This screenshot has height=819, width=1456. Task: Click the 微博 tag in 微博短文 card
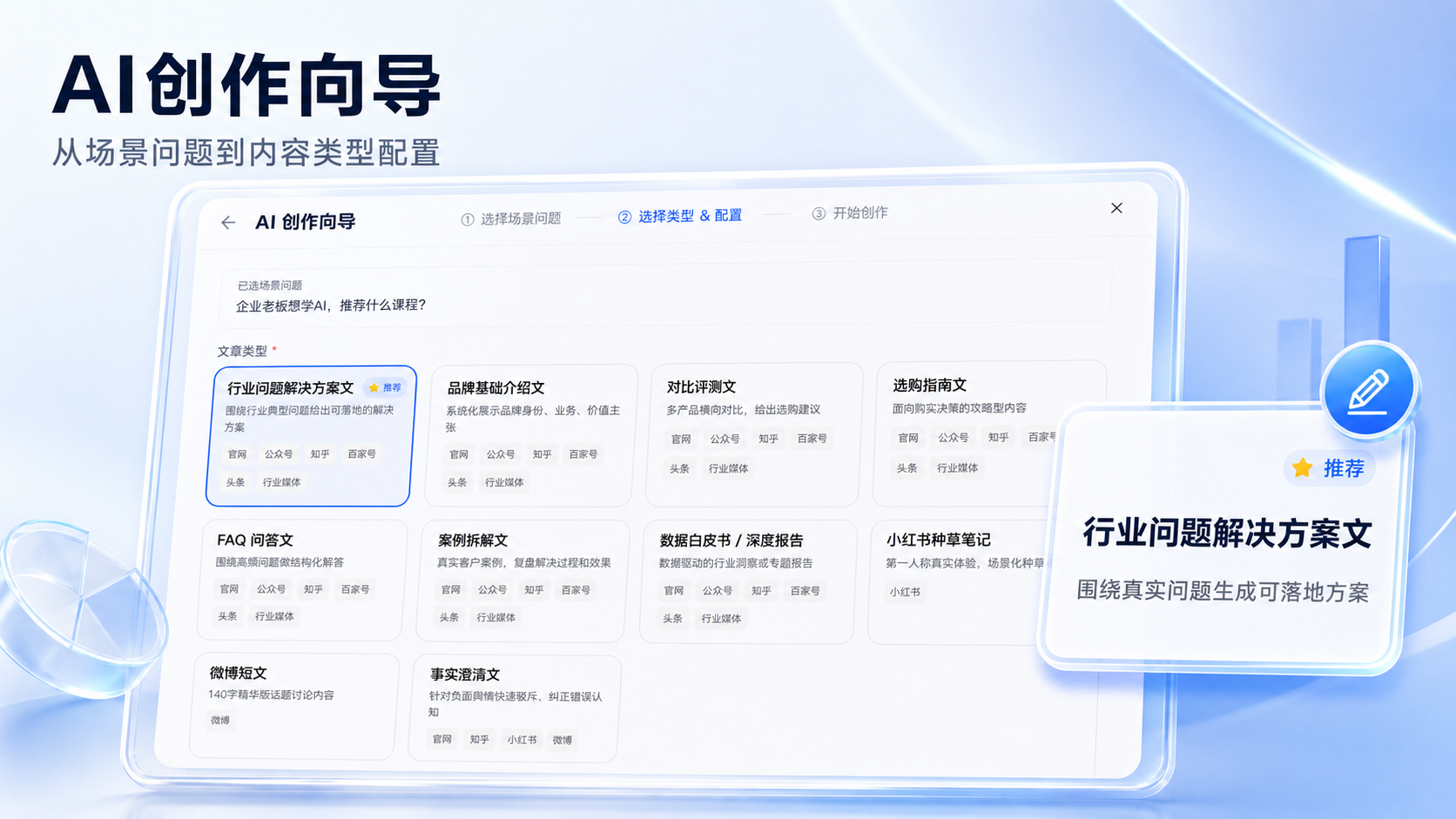(x=220, y=721)
